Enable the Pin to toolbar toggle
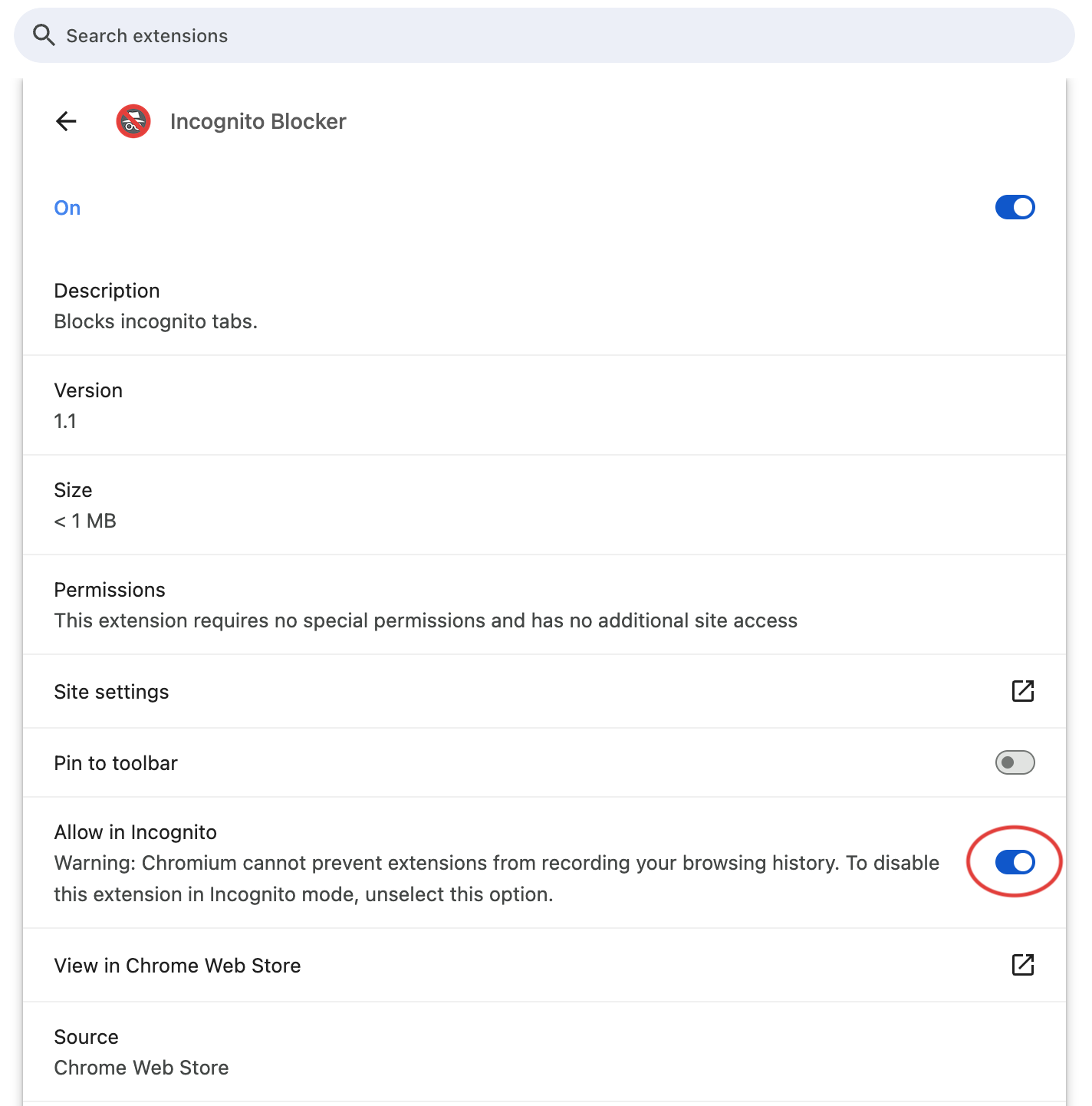 pos(1015,762)
